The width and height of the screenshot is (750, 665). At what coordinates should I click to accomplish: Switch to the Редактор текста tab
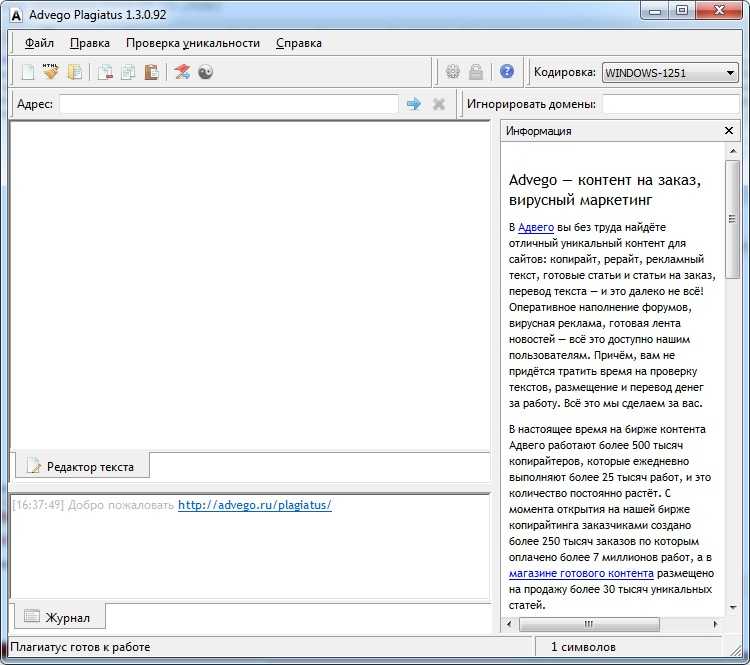[82, 466]
